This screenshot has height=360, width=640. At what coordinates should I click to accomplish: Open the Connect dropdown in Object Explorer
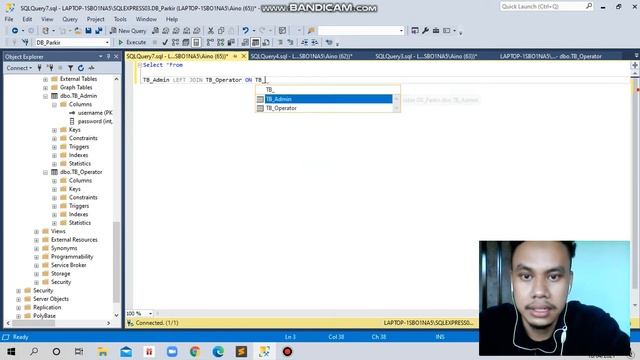pyautogui.click(x=19, y=68)
